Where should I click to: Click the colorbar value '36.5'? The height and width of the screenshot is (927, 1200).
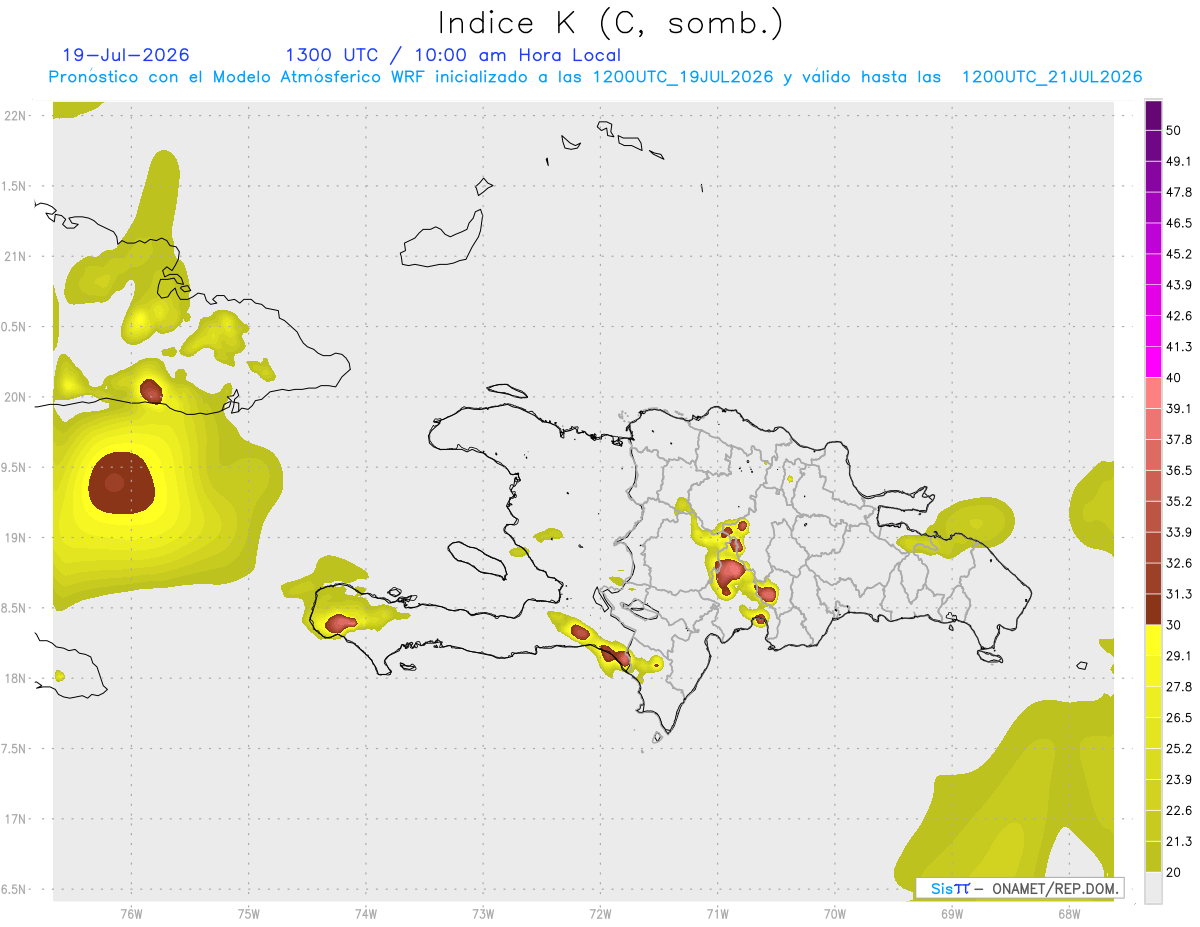[x=1178, y=470]
